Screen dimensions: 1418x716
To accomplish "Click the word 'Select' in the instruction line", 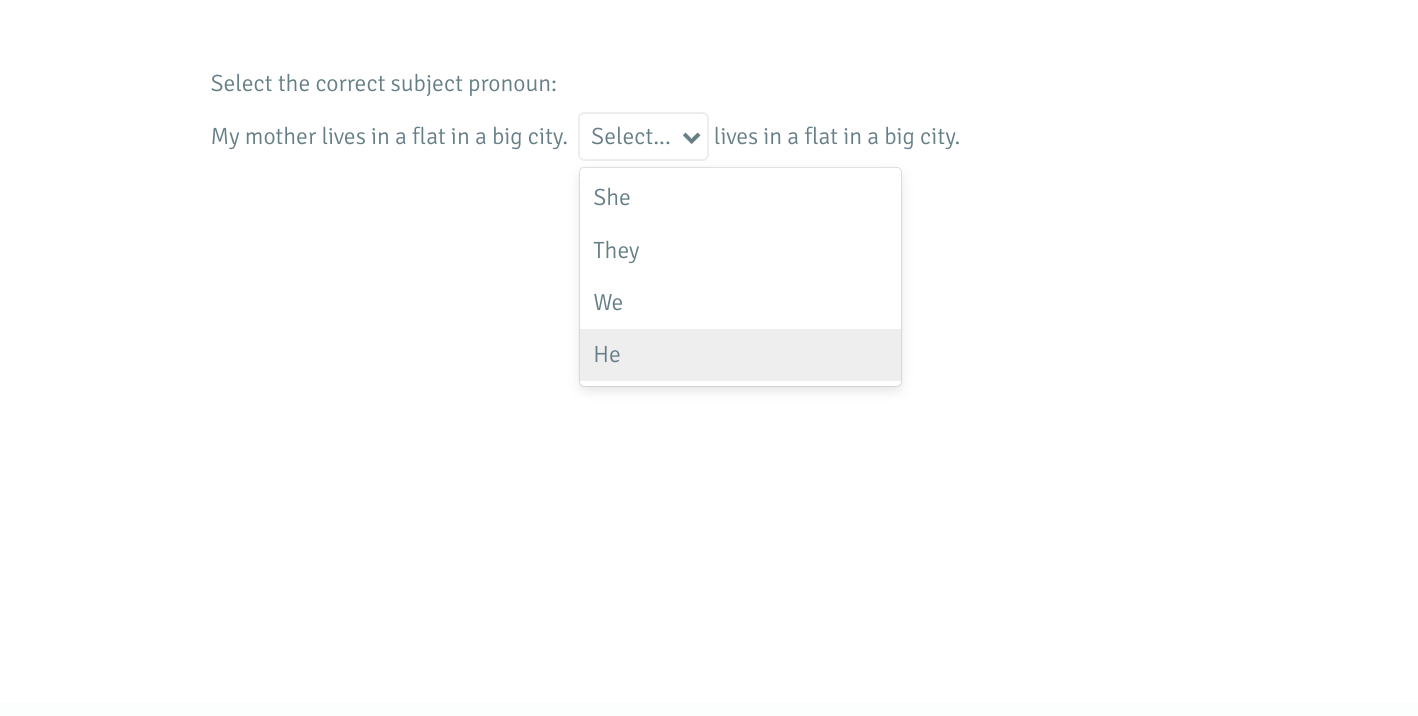I will pyautogui.click(x=241, y=84).
